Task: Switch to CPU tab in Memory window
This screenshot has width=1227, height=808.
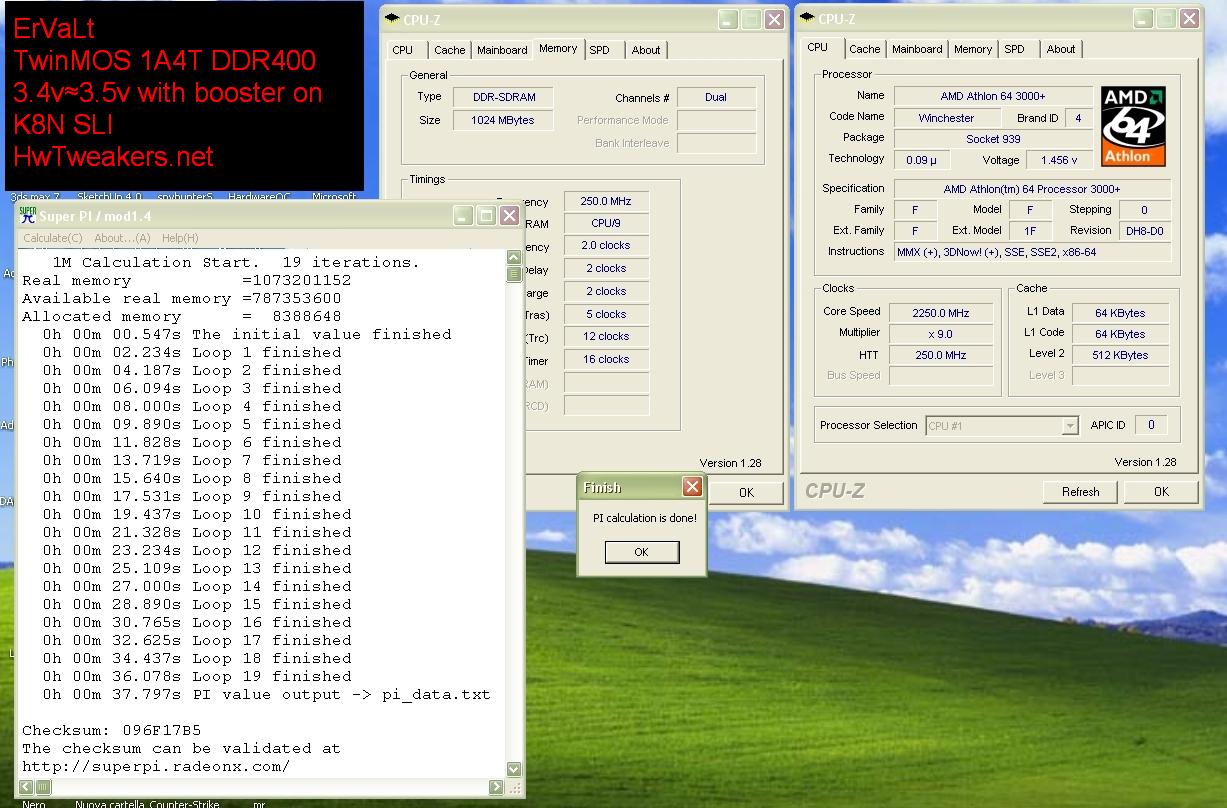Action: pos(403,50)
